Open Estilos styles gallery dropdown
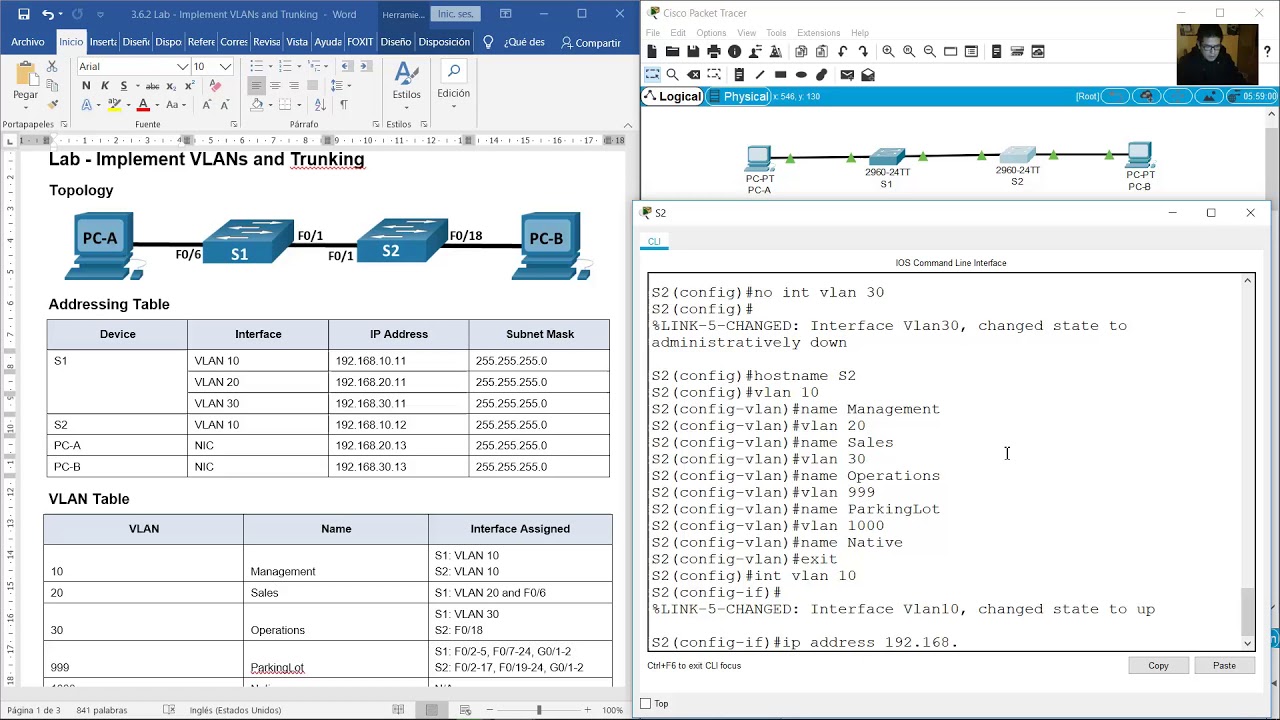The height and width of the screenshot is (720, 1280). point(406,105)
